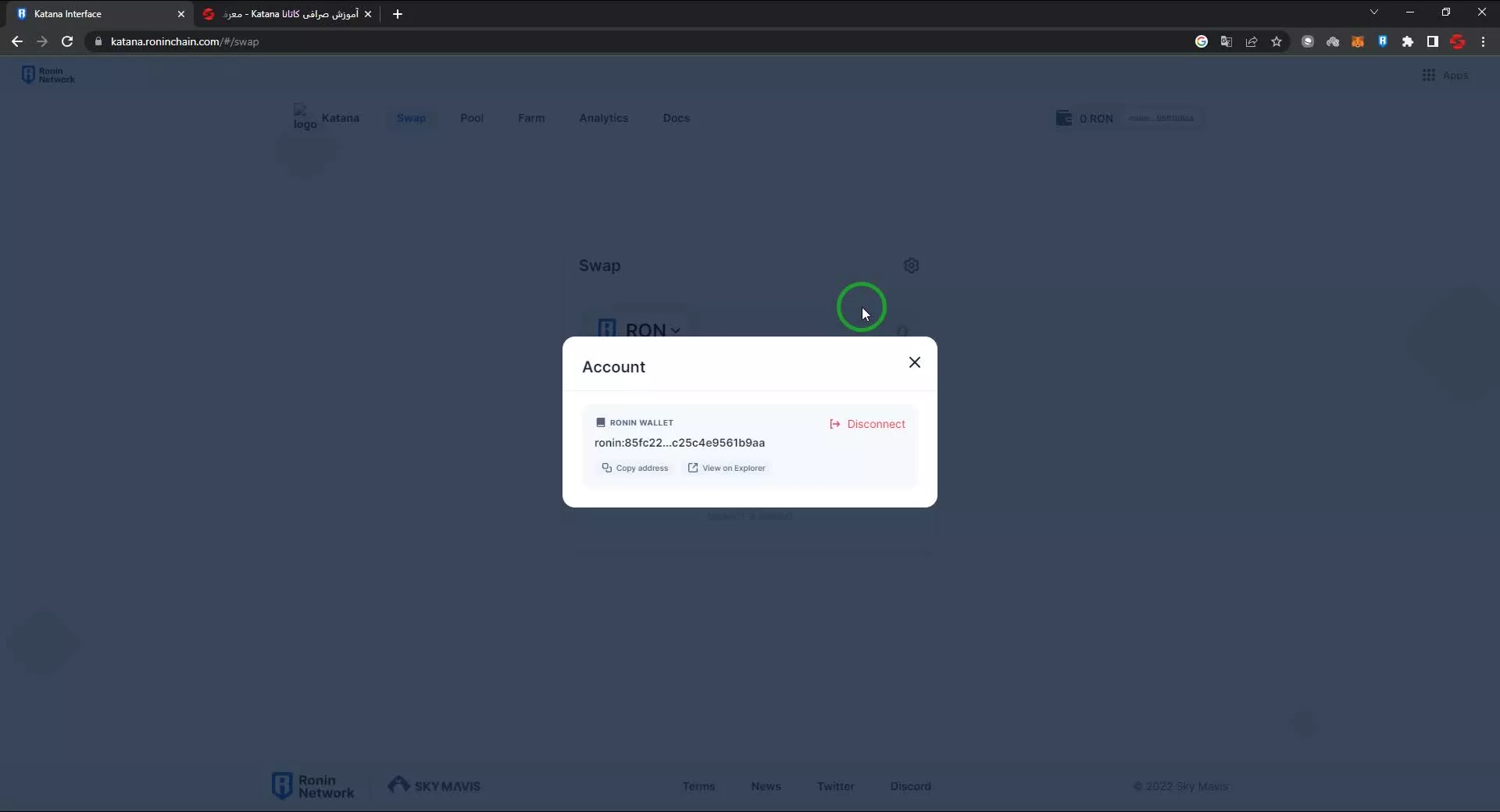This screenshot has width=1500, height=812.
Task: Open the MetaMask fox extension
Action: pyautogui.click(x=1358, y=41)
